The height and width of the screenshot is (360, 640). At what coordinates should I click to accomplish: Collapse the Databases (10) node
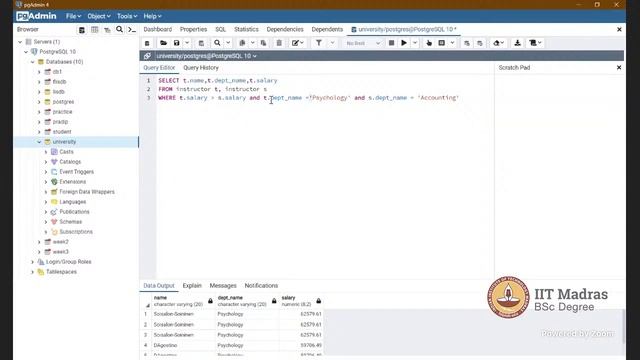point(33,62)
